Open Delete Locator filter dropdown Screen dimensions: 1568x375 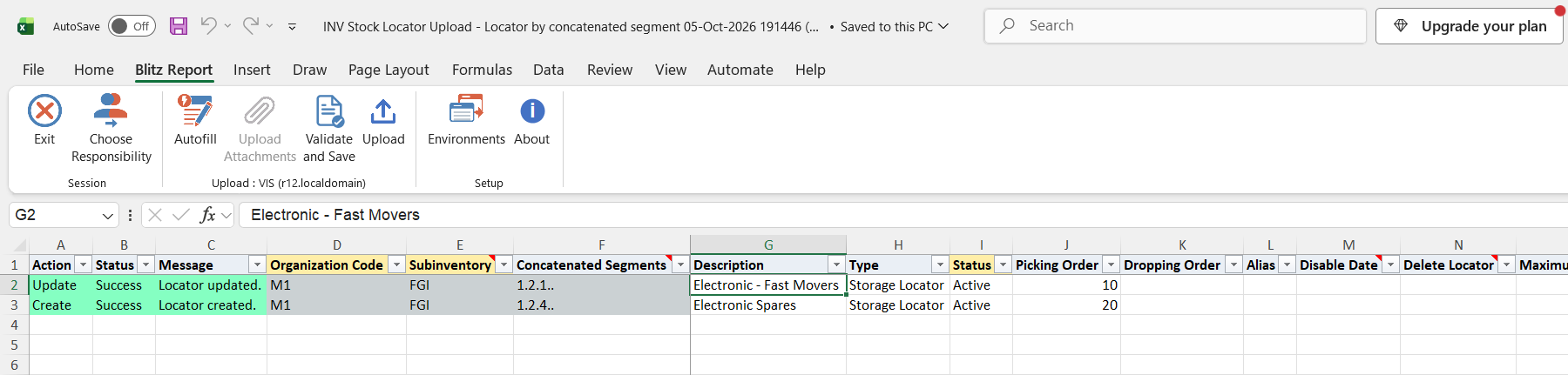[1506, 265]
